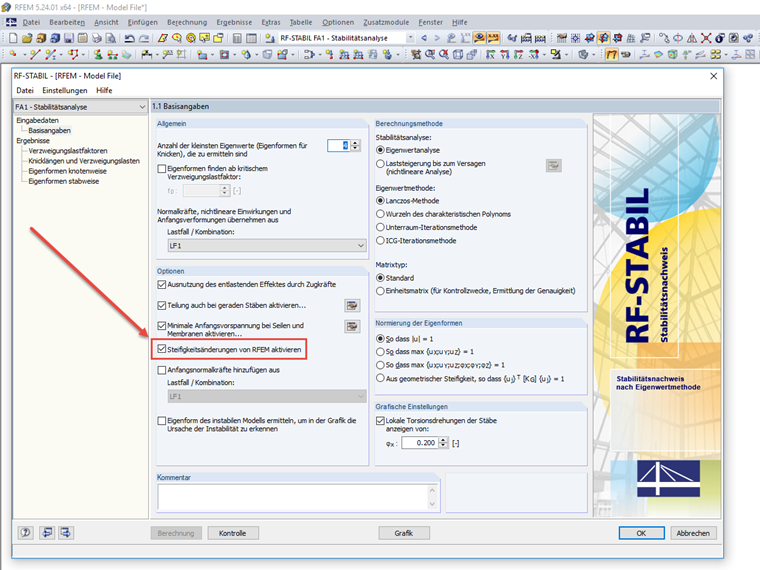Click the view in Y direction icon

coord(505,55)
